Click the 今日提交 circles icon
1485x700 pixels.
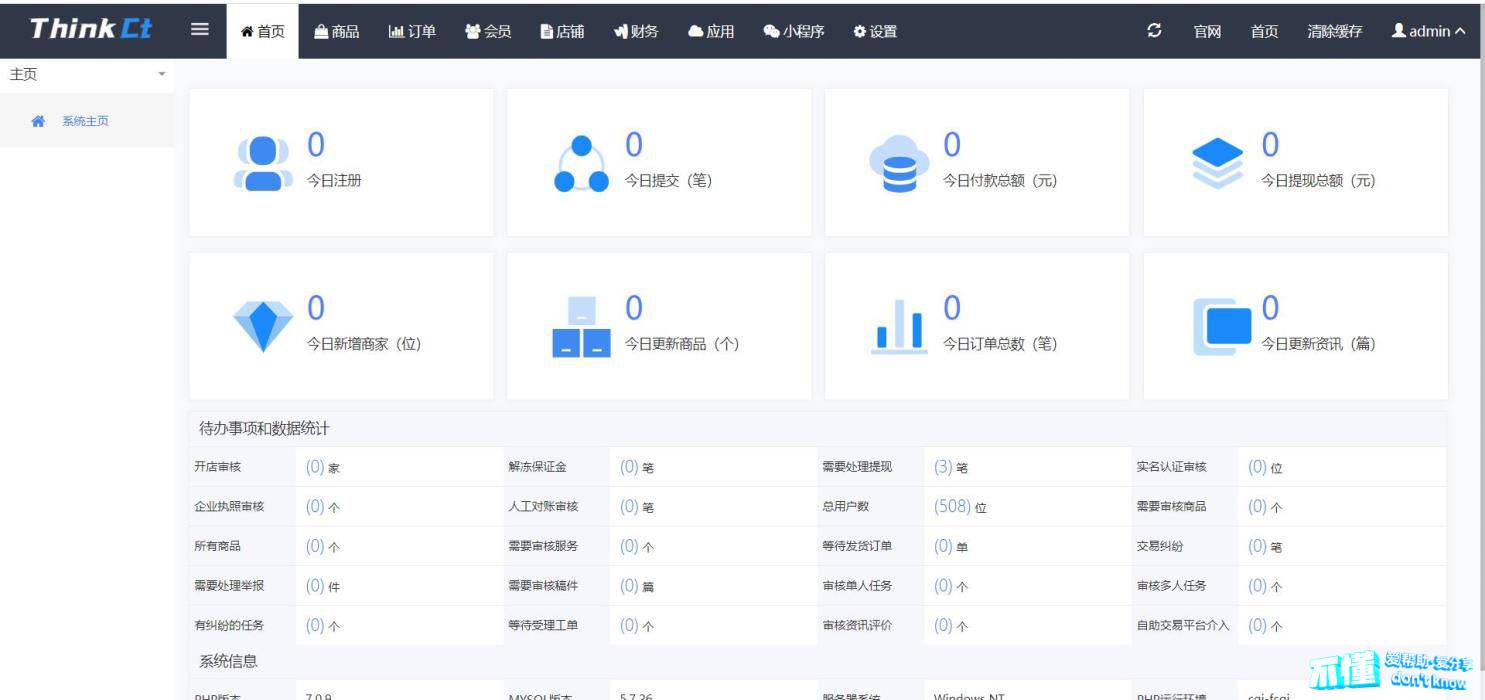581,164
